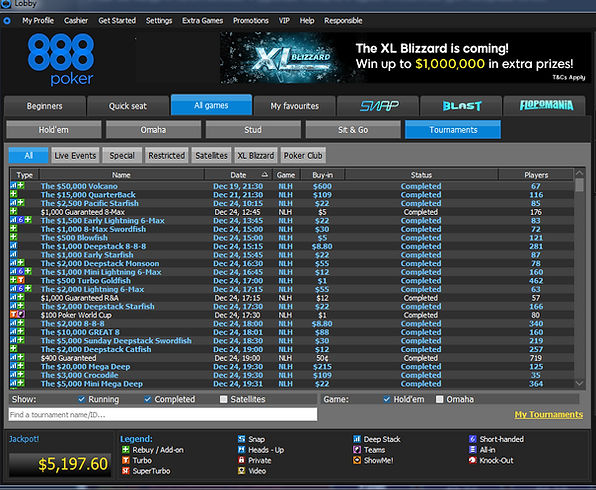This screenshot has height=490, width=596.
Task: Click the XL Blizzard promo banner
Action: pyautogui.click(x=405, y=58)
